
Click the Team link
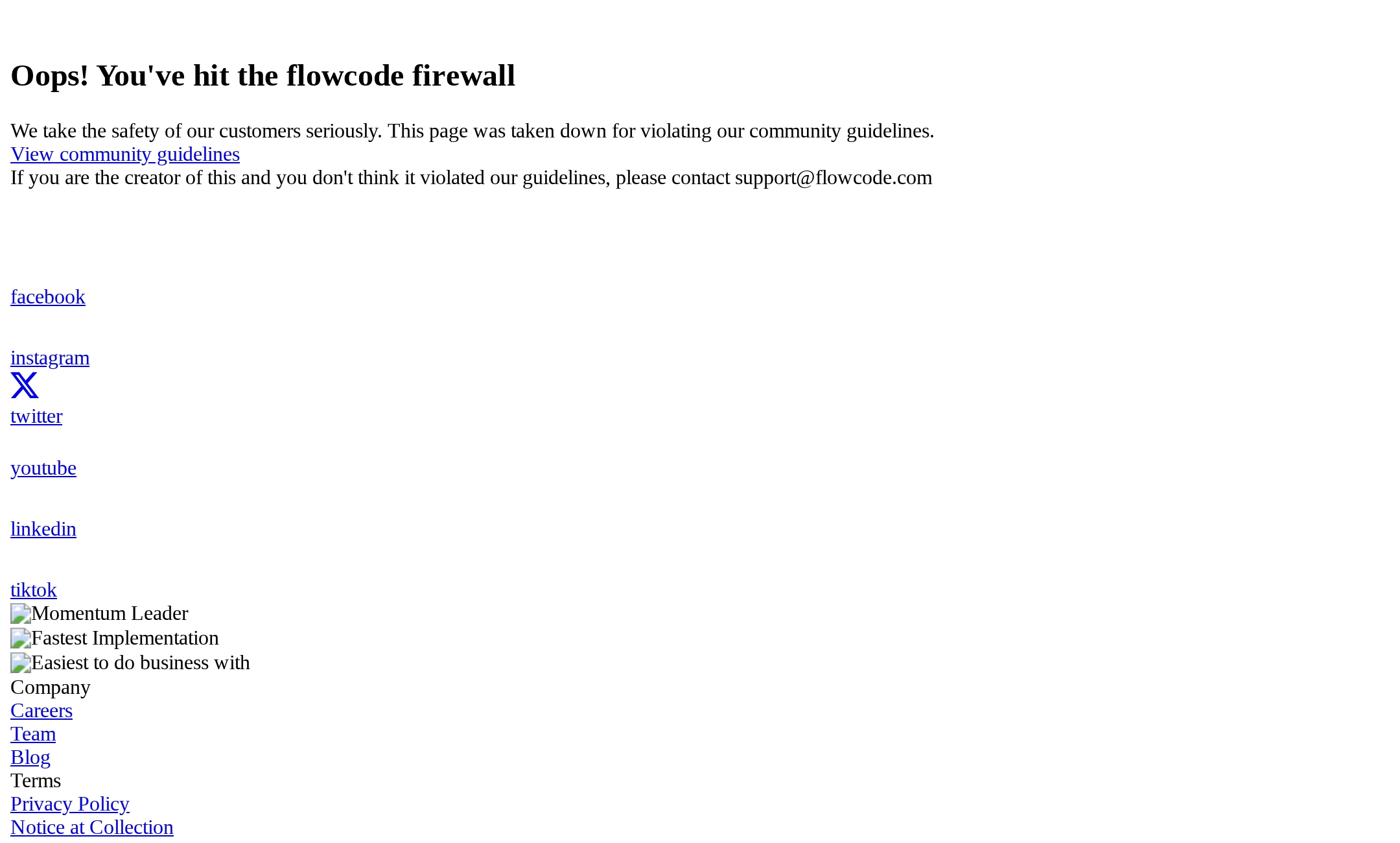pos(33,733)
